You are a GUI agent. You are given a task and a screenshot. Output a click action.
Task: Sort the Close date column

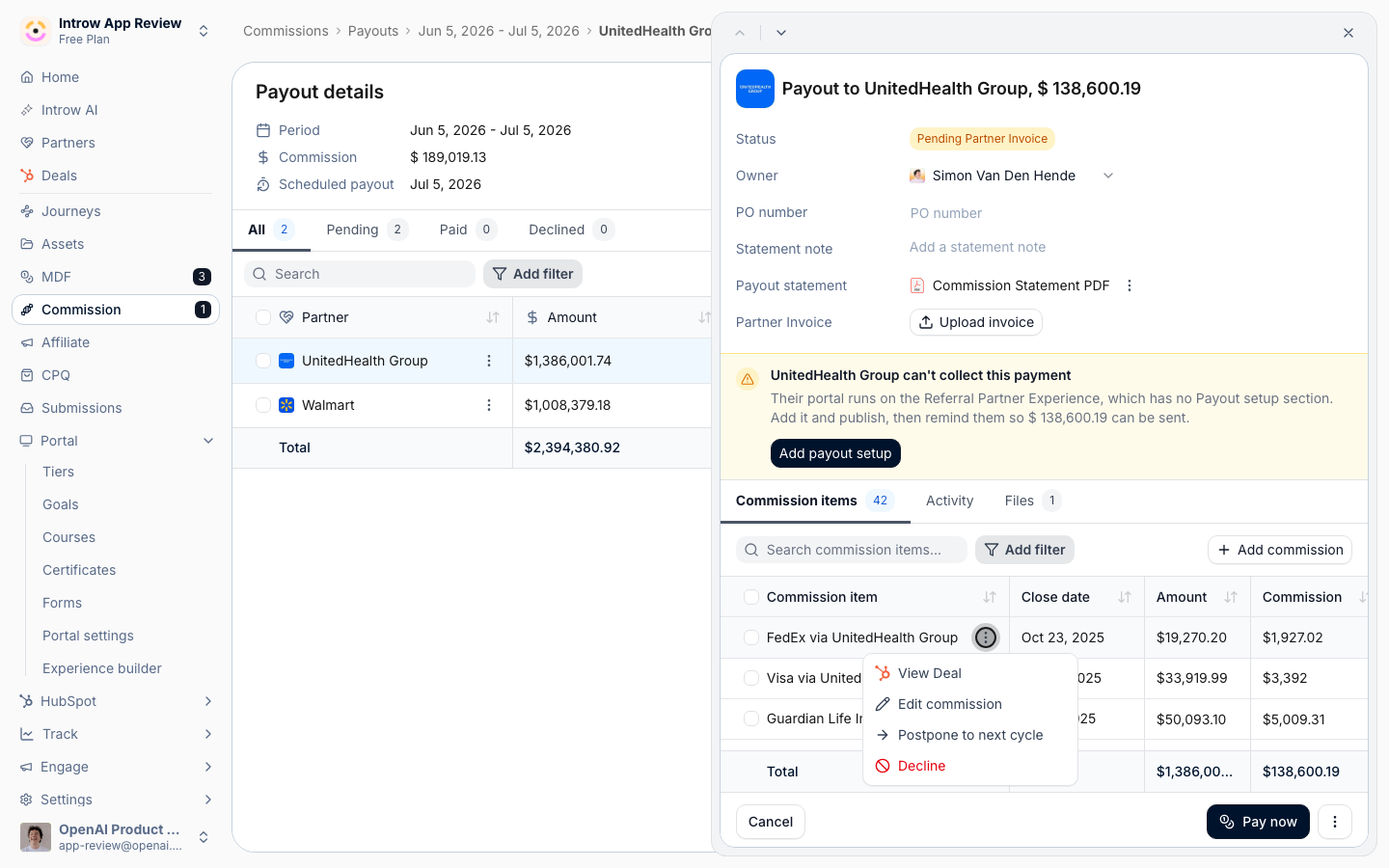[1125, 597]
